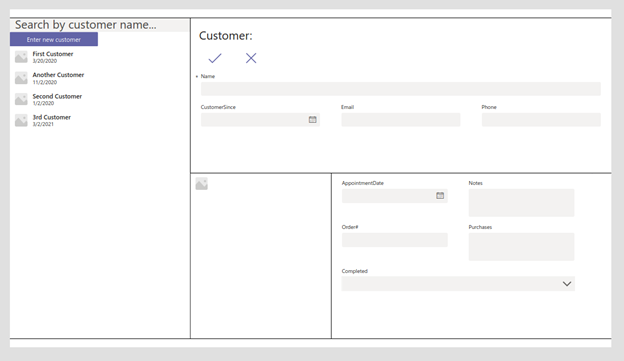Click into the Name field
The width and height of the screenshot is (624, 361).
pyautogui.click(x=401, y=89)
